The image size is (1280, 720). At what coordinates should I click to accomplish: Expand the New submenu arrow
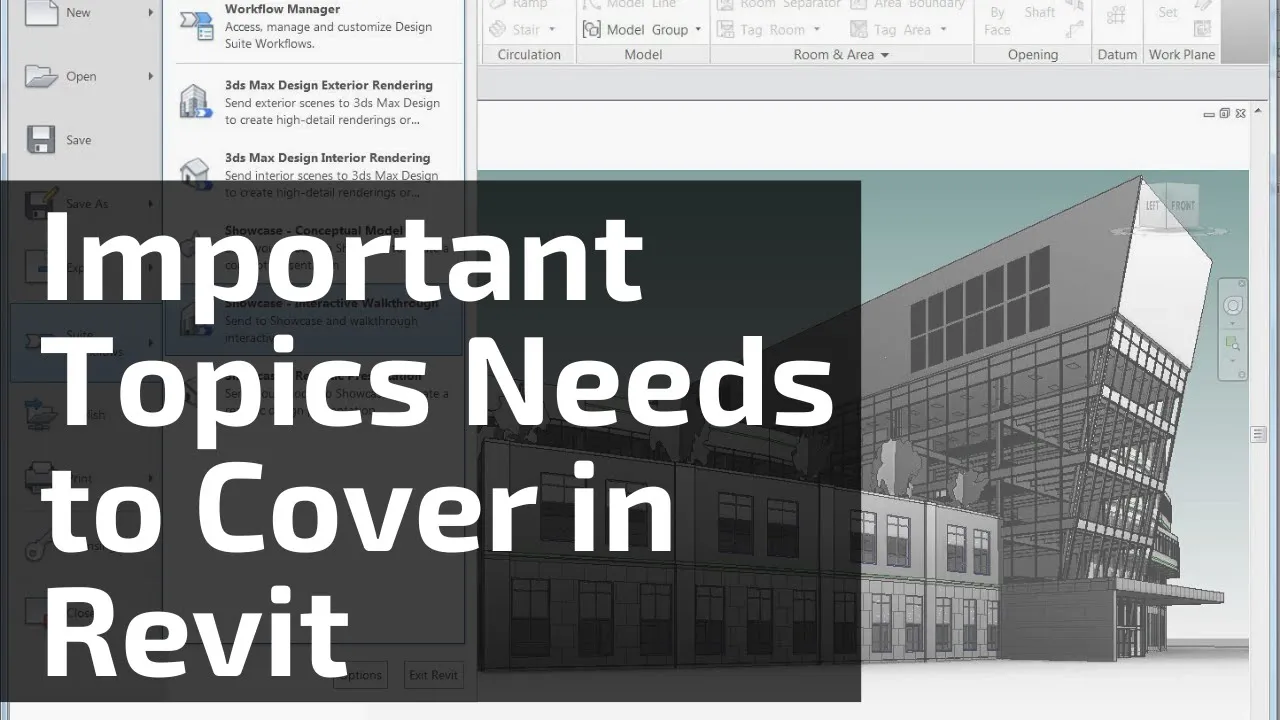(x=151, y=12)
